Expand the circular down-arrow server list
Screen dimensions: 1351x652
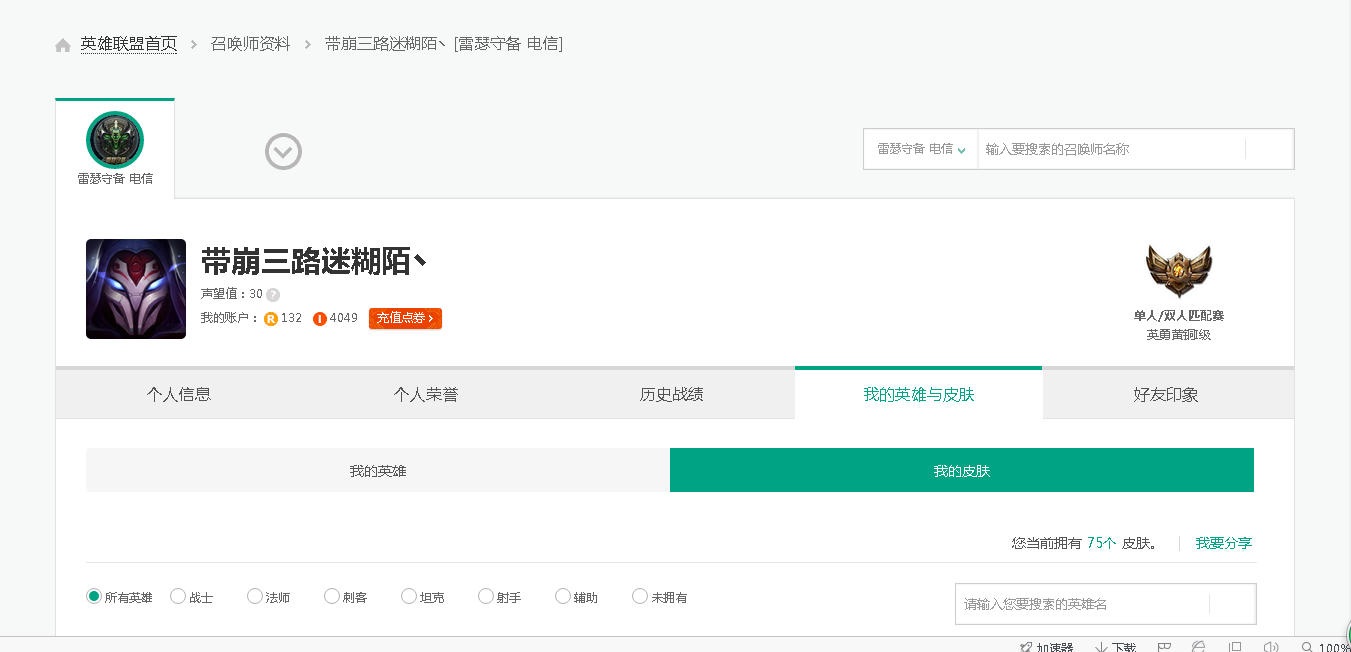coord(283,151)
